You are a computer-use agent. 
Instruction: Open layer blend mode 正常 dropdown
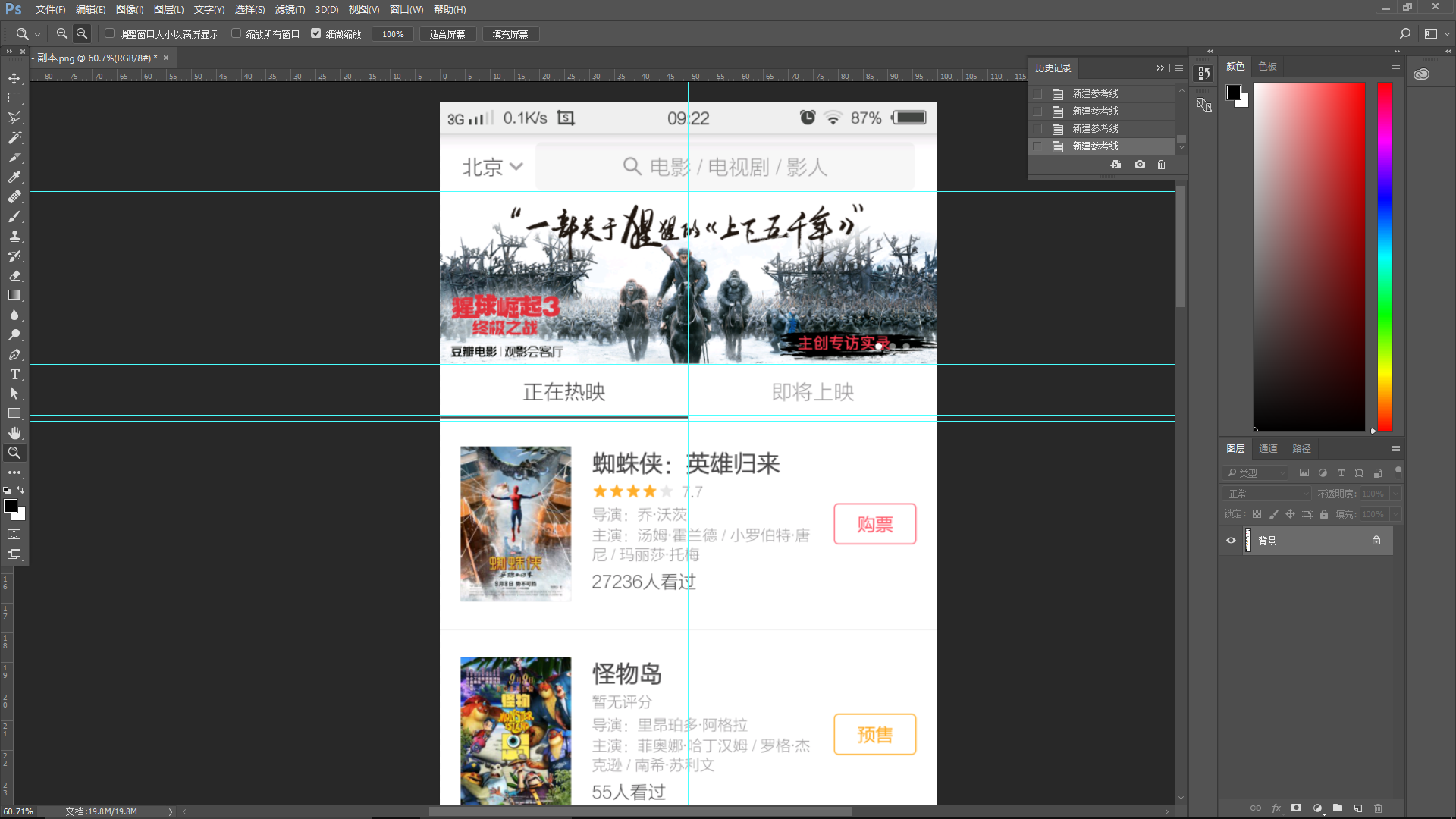[x=1266, y=494]
